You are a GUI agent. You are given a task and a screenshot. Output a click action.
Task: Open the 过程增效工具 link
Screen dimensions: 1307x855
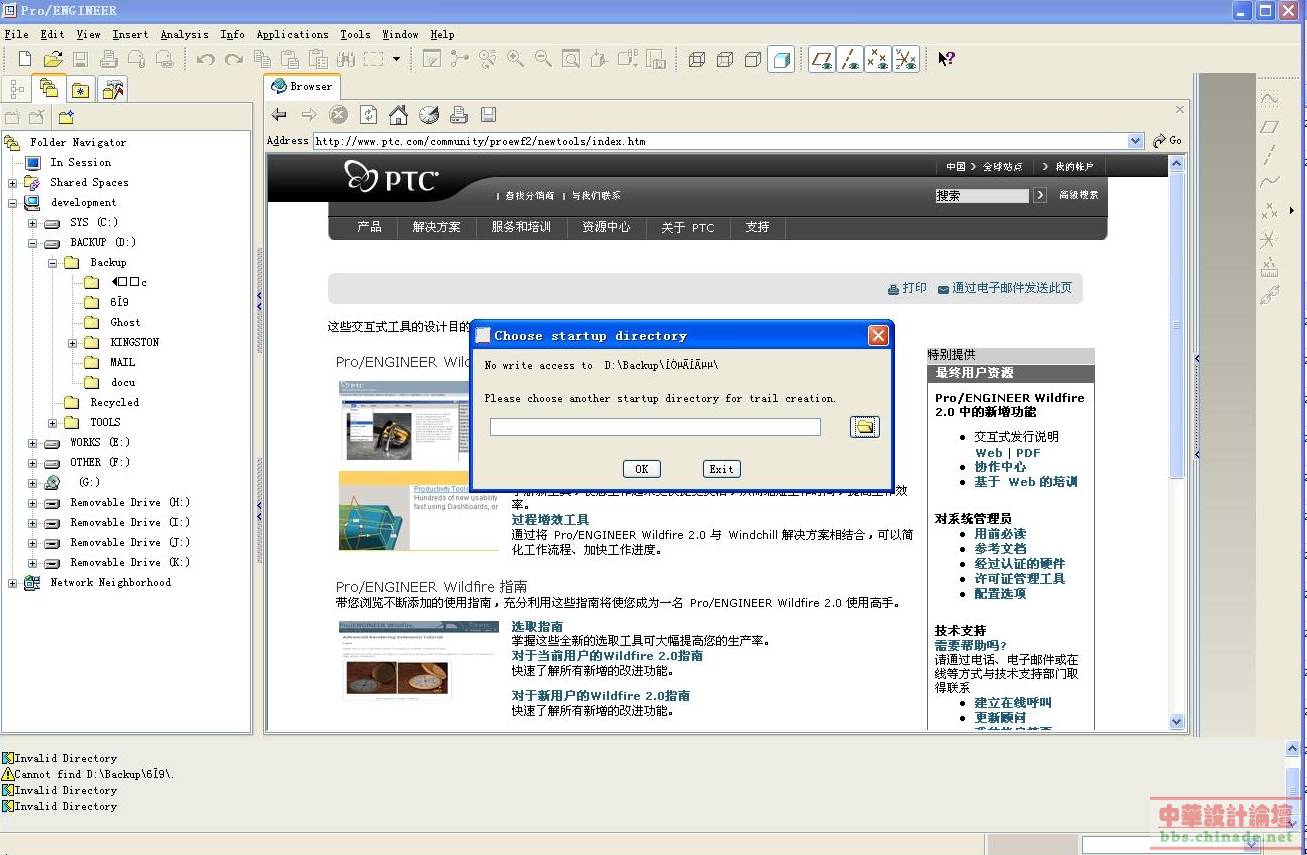coord(550,520)
